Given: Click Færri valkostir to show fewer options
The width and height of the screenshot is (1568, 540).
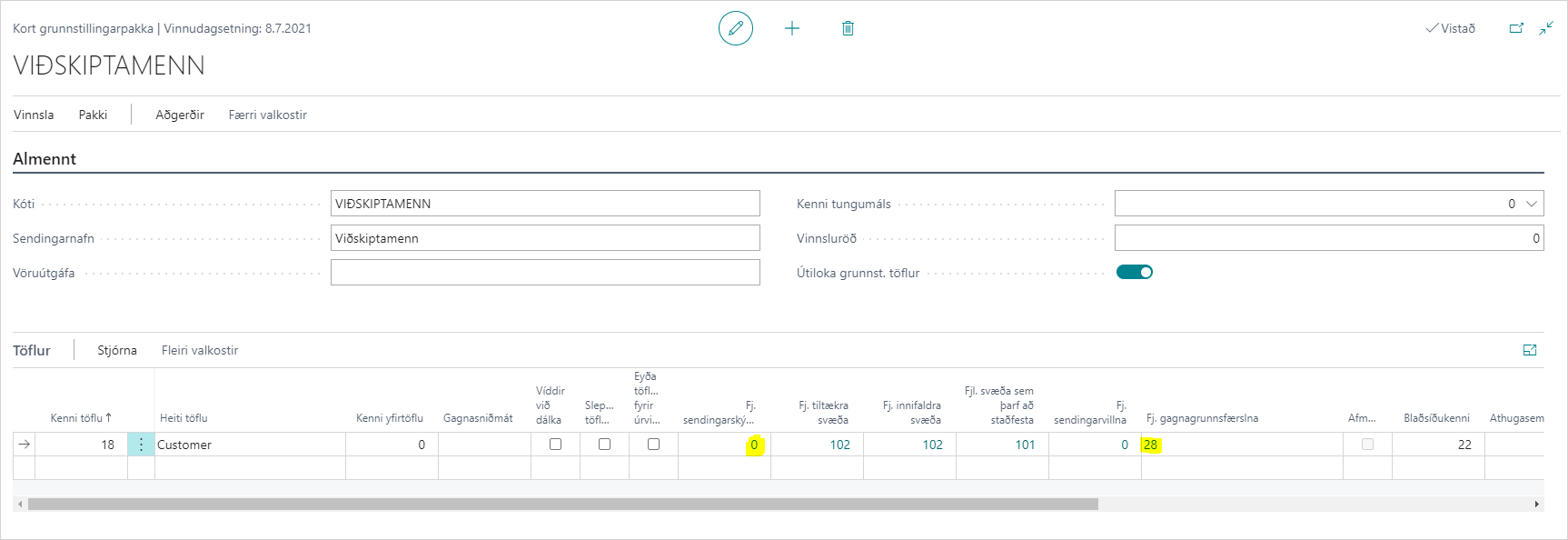Looking at the screenshot, I should tap(268, 115).
